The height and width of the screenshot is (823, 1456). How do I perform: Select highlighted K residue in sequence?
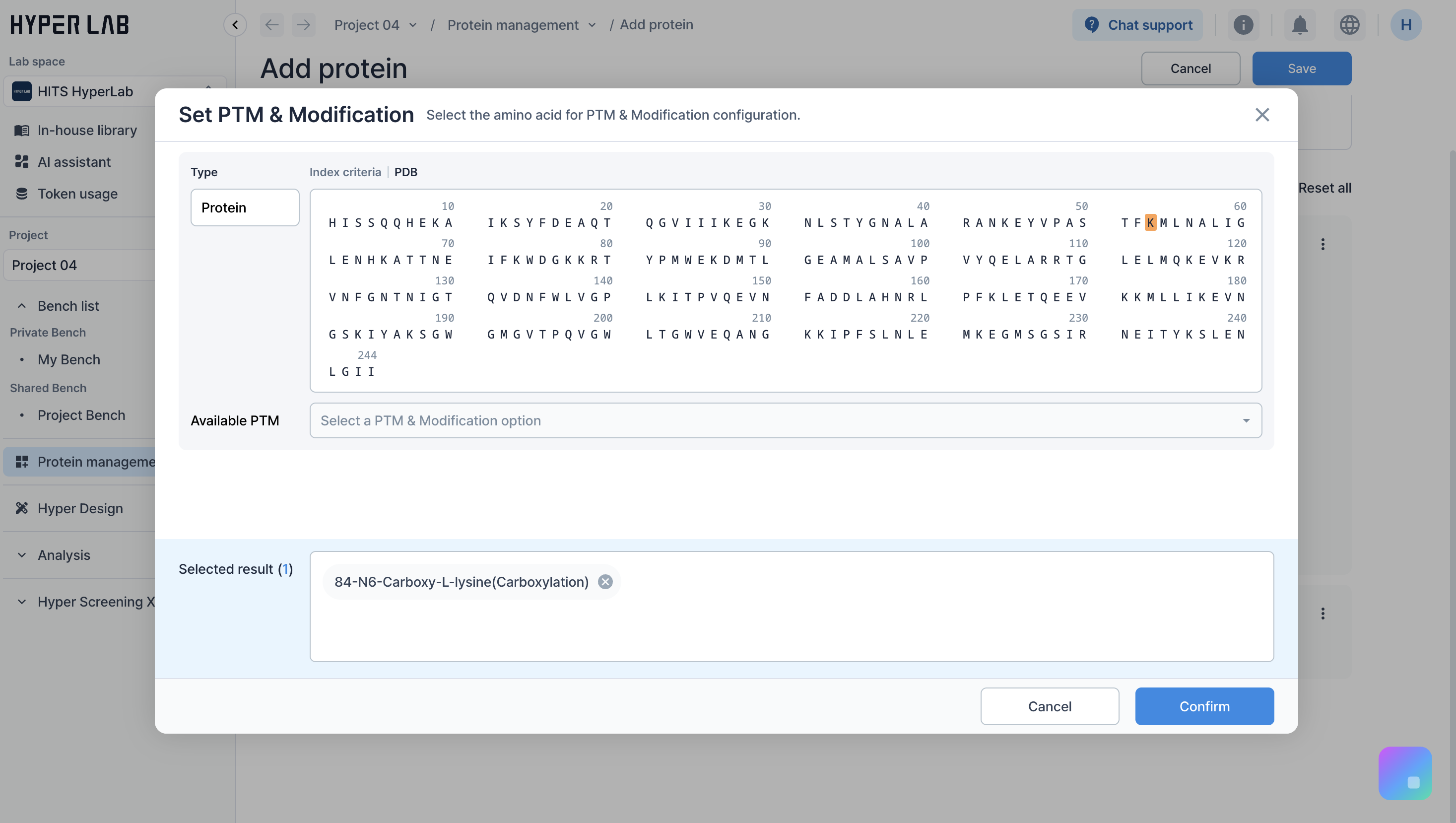(x=1150, y=223)
